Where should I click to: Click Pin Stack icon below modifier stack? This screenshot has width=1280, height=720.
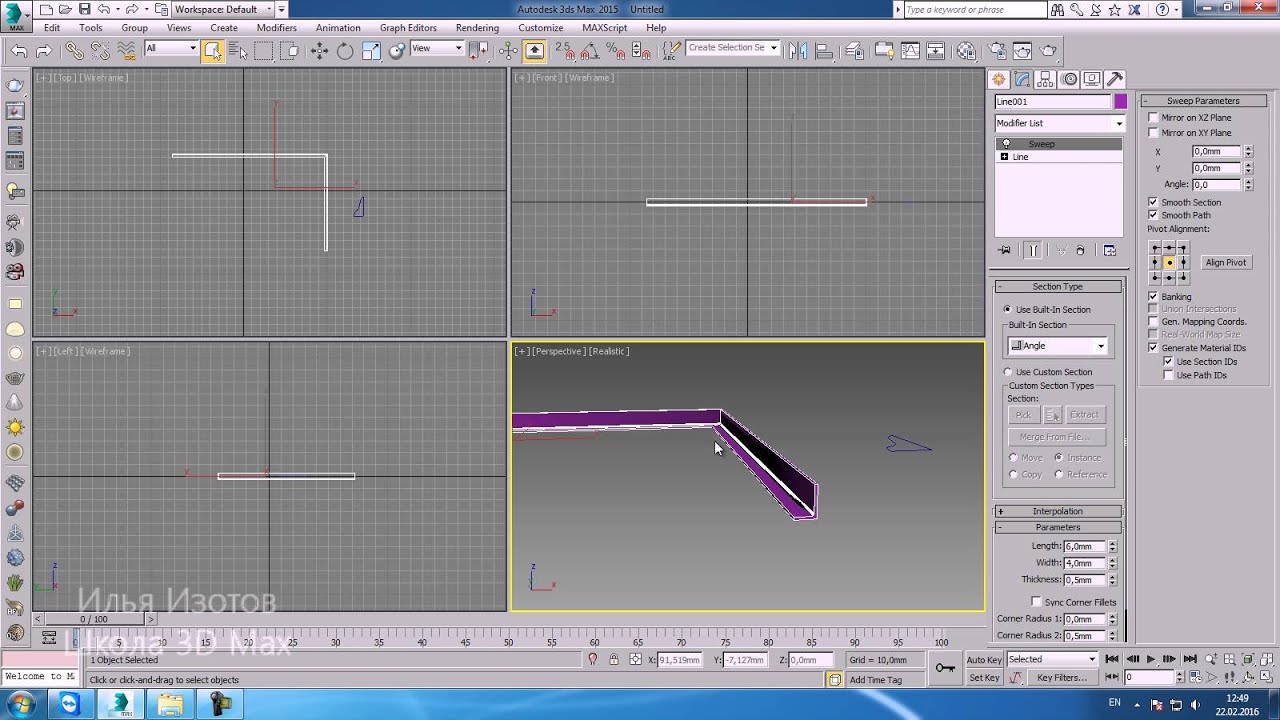(1005, 250)
